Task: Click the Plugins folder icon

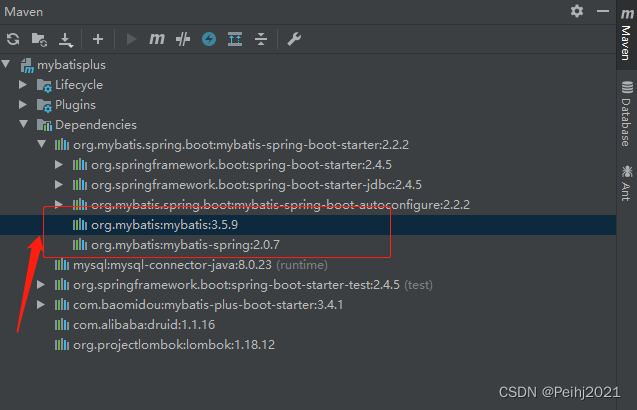Action: [x=44, y=105]
